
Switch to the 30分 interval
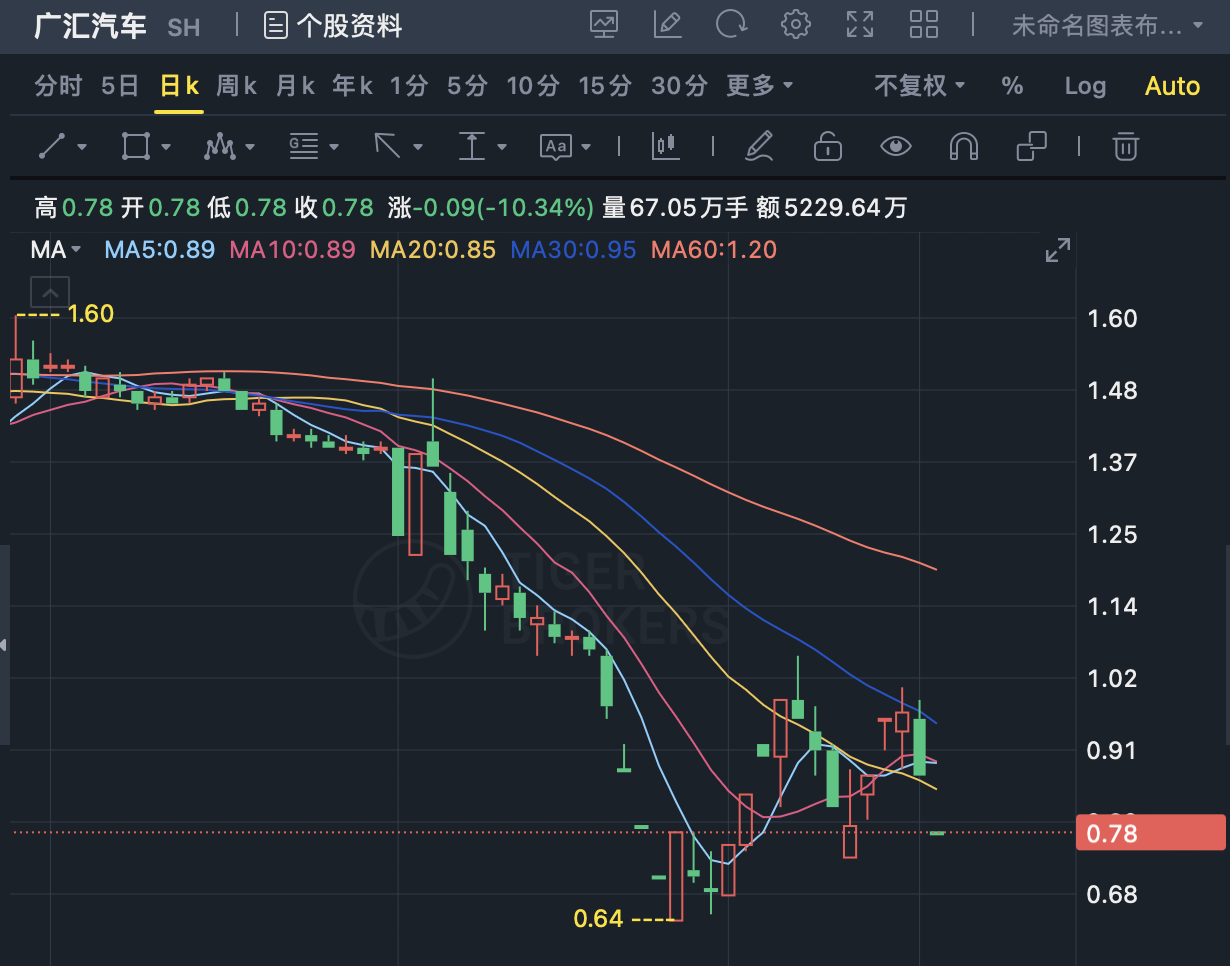point(679,86)
